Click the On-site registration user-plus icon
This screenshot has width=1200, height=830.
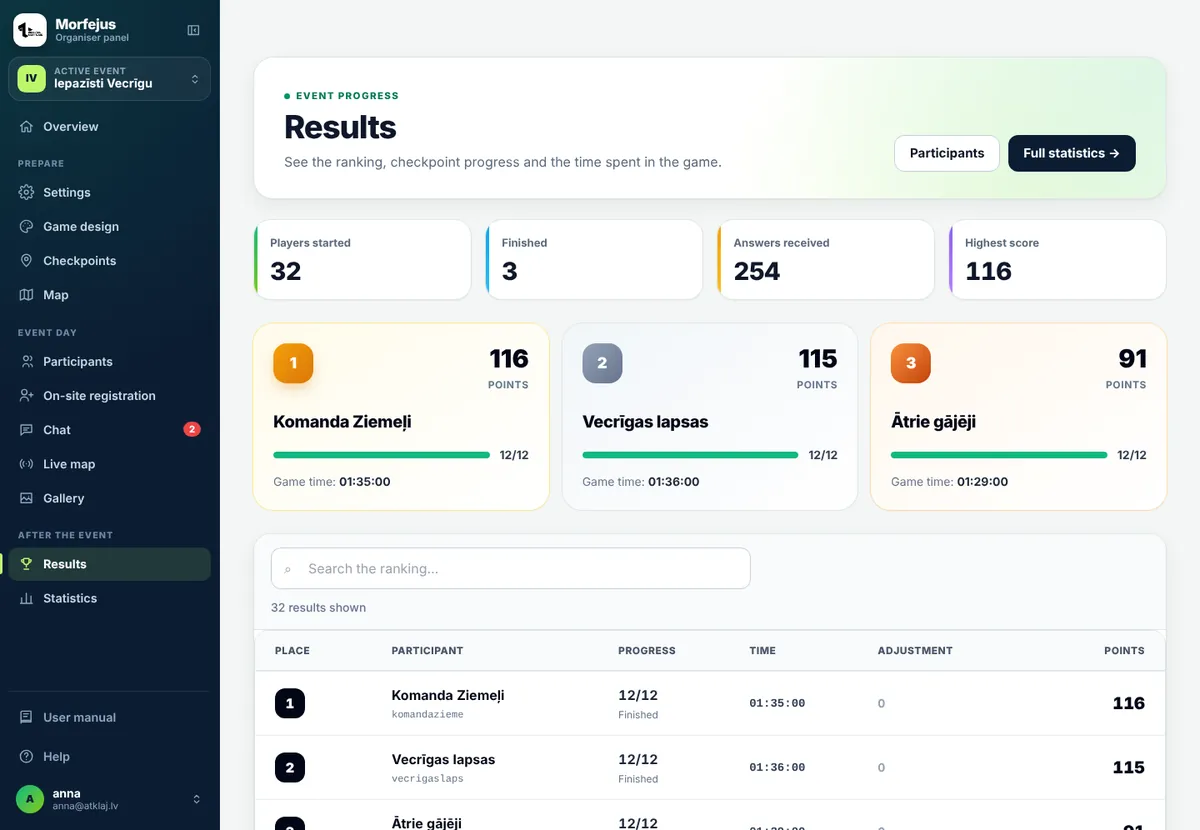tap(26, 396)
